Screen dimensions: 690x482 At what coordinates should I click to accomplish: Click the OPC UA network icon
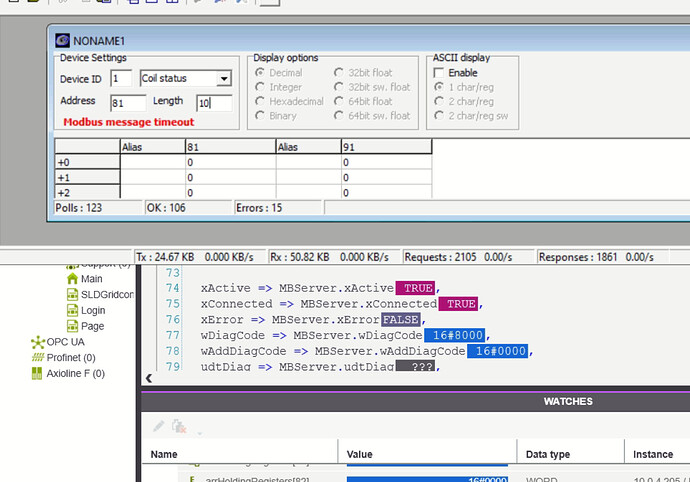pyautogui.click(x=38, y=342)
